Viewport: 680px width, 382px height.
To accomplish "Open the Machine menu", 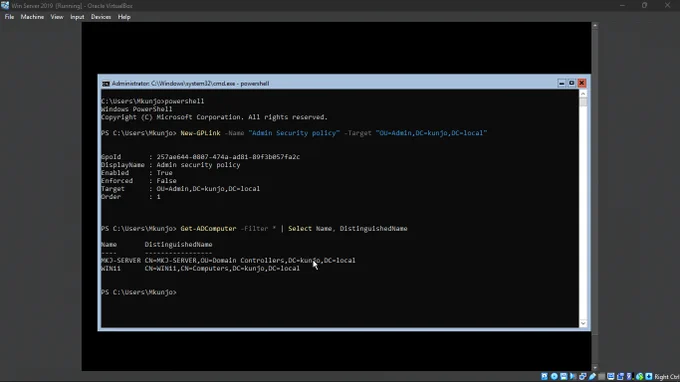I will click(32, 17).
